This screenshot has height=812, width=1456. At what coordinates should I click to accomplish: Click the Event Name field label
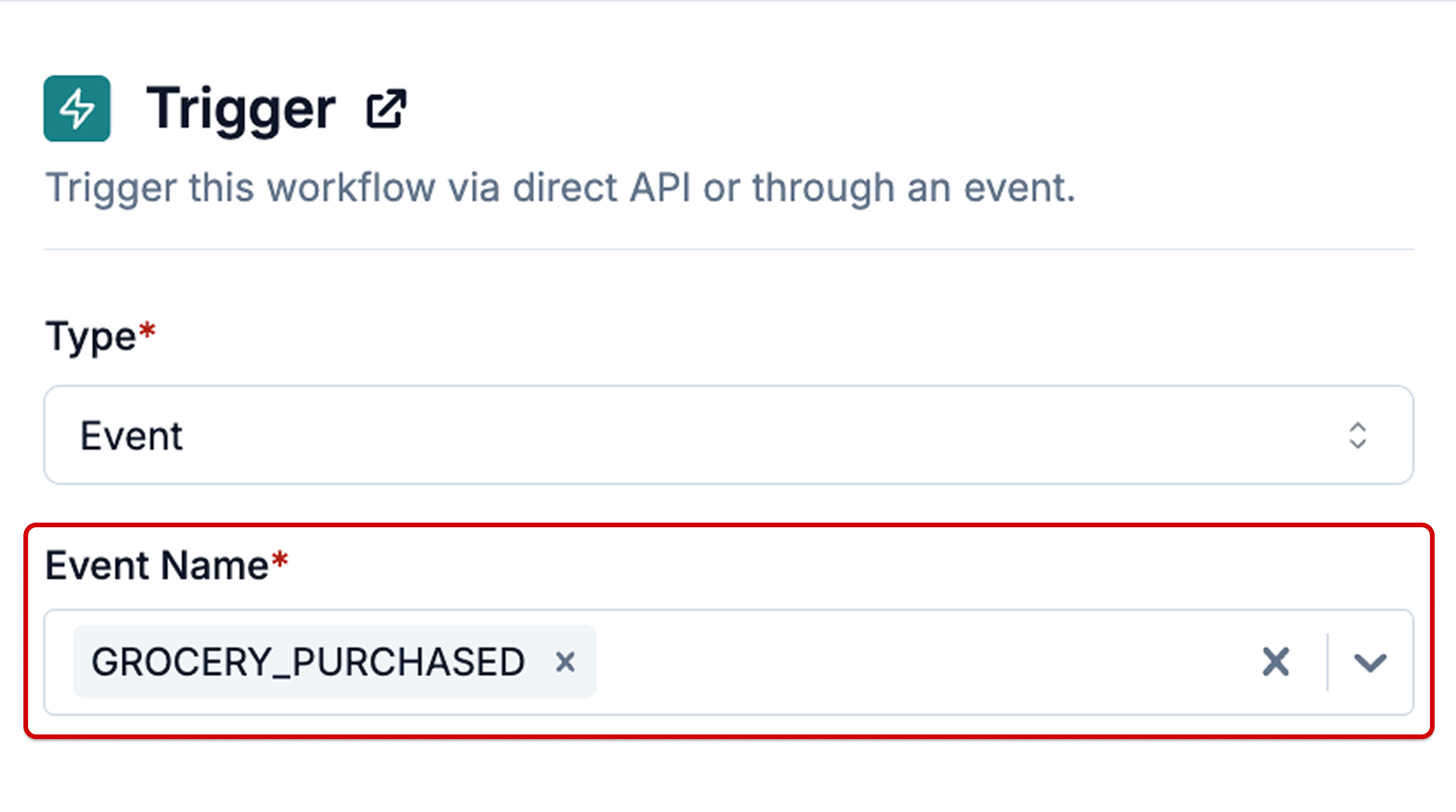click(157, 566)
